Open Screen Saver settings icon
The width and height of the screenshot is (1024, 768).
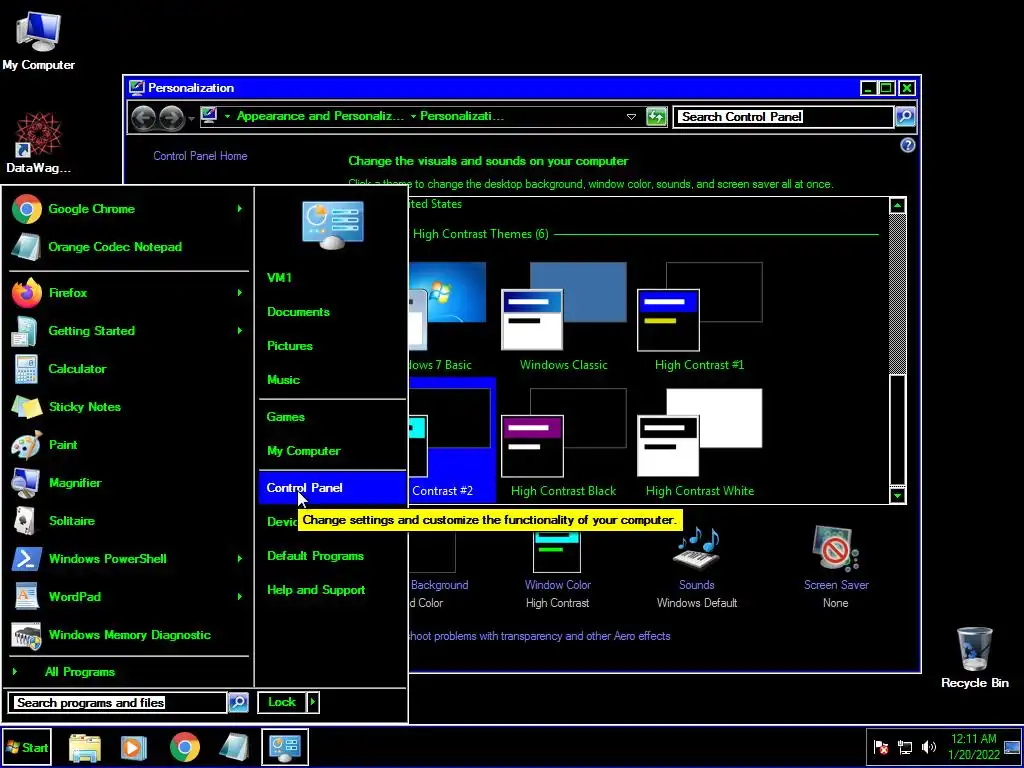point(835,549)
